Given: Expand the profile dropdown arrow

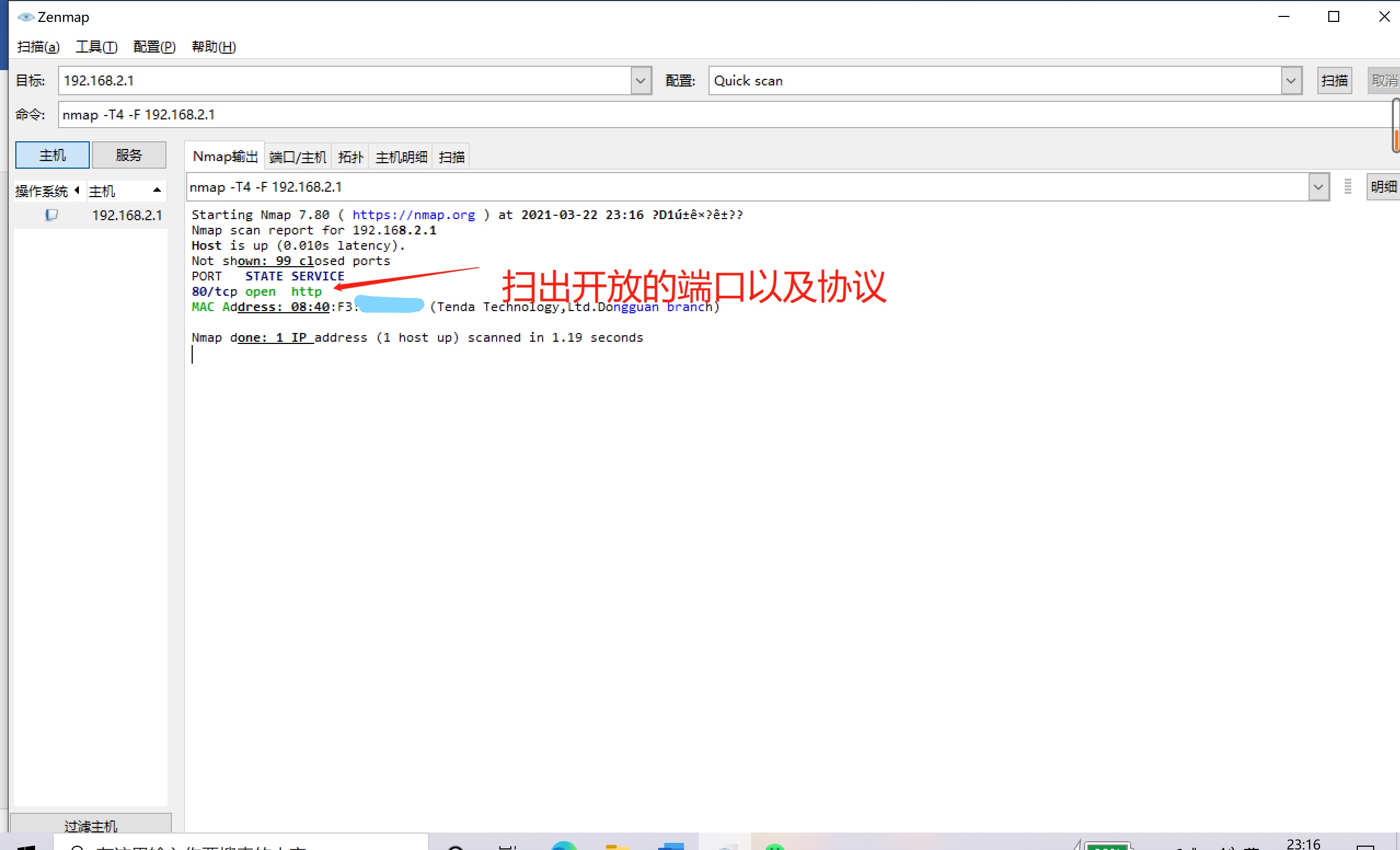Looking at the screenshot, I should (1291, 81).
